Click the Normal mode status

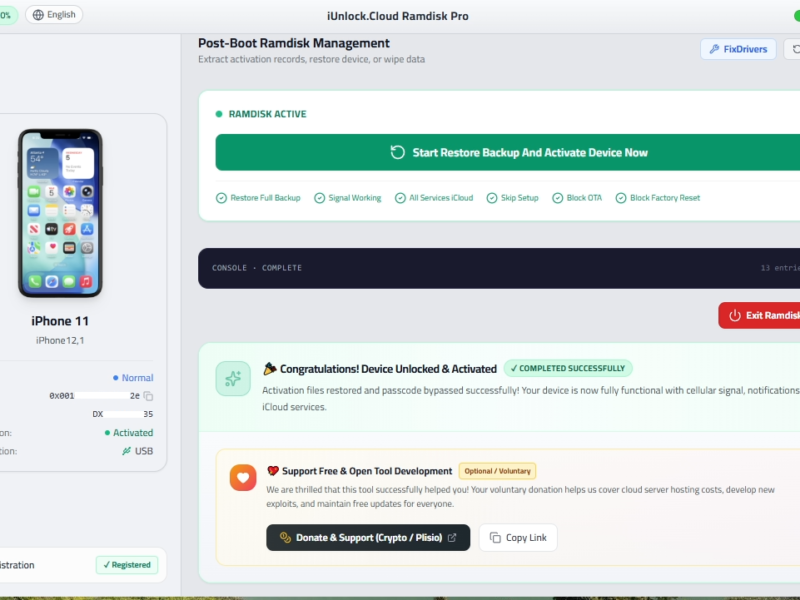(133, 378)
